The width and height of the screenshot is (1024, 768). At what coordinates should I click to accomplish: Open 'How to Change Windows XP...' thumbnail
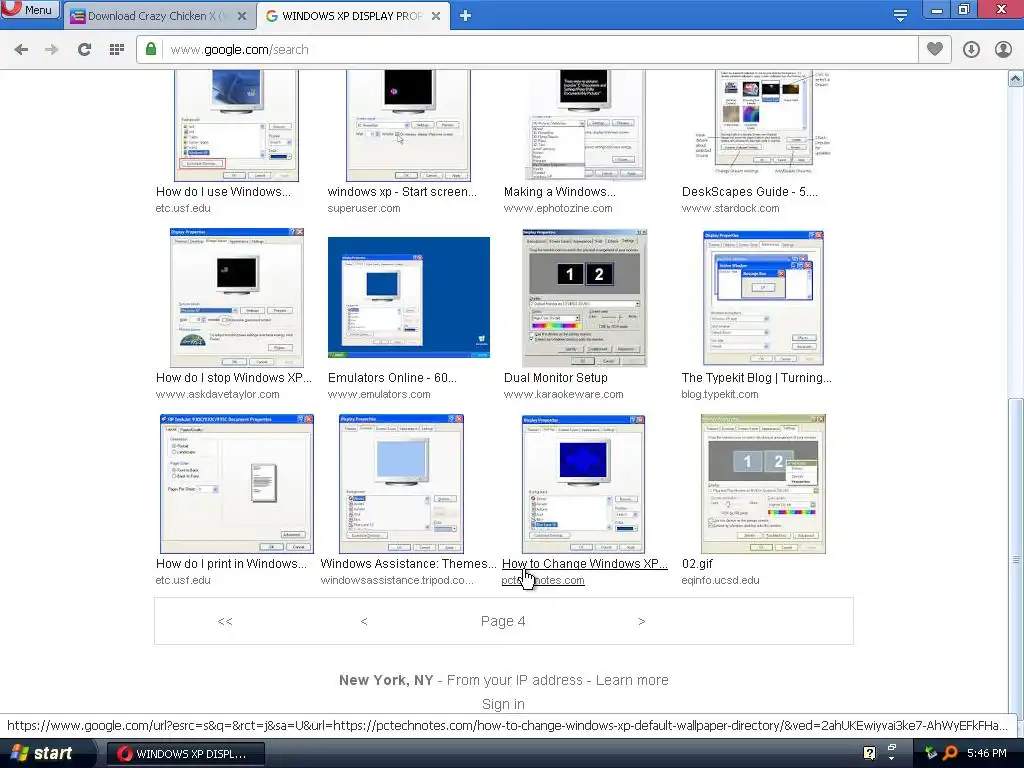click(584, 484)
